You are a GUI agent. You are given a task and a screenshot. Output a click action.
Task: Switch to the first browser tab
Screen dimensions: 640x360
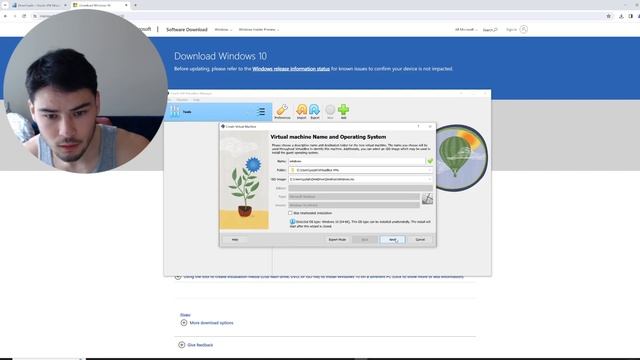point(39,5)
